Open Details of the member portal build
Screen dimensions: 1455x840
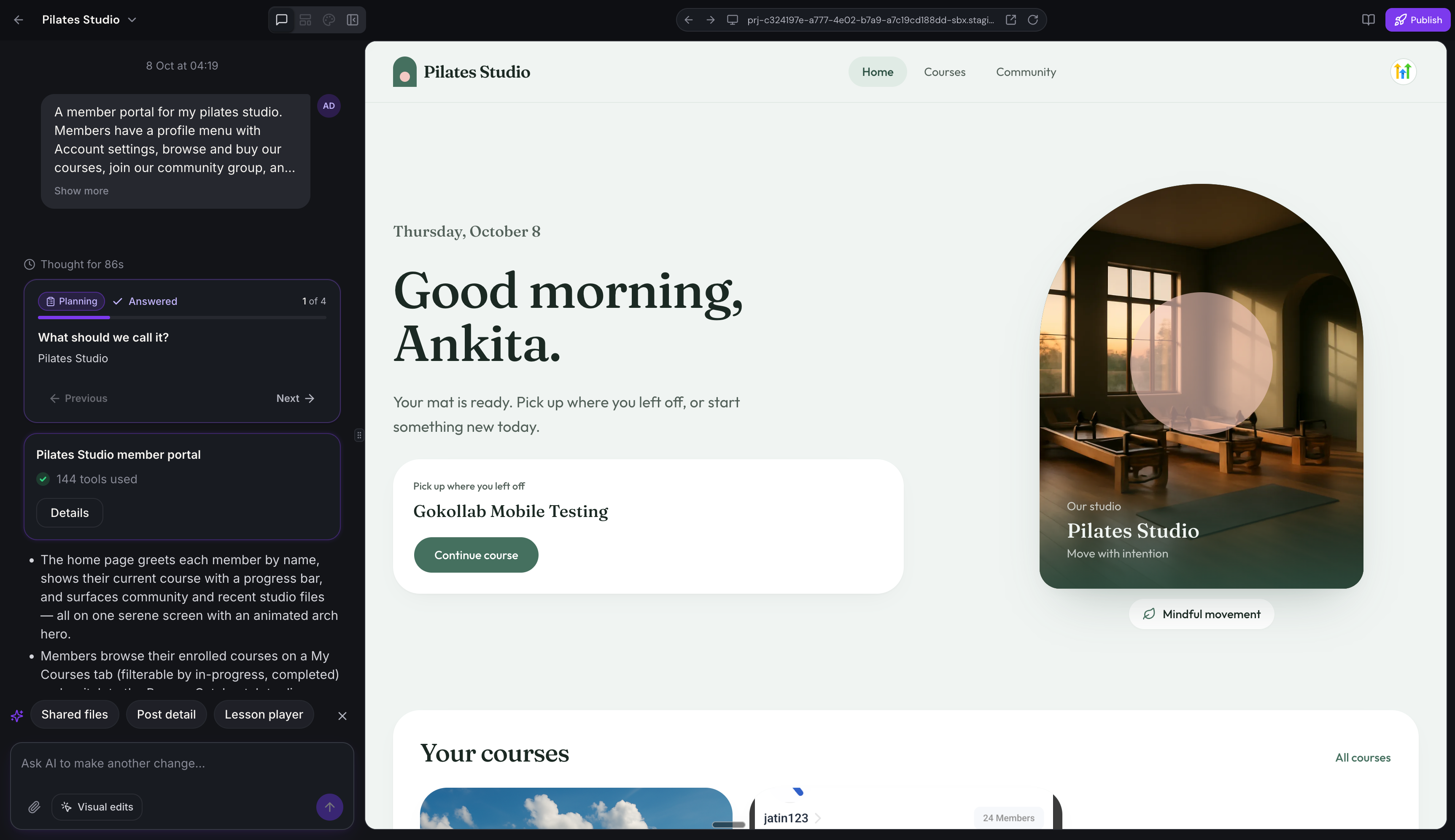coord(70,513)
